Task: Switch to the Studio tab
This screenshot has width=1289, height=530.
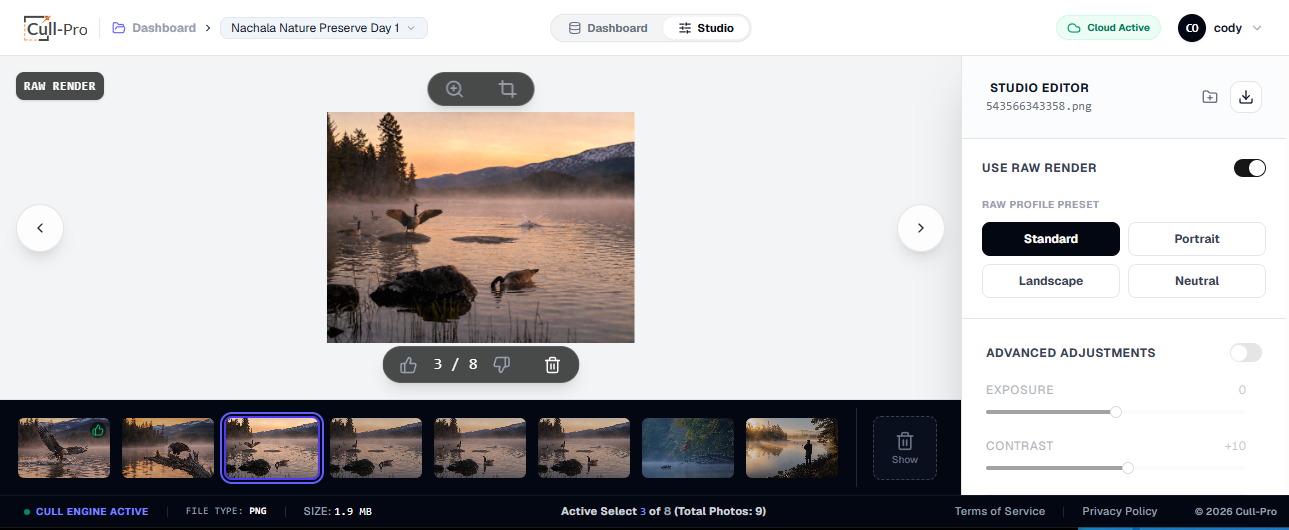Action: 706,28
